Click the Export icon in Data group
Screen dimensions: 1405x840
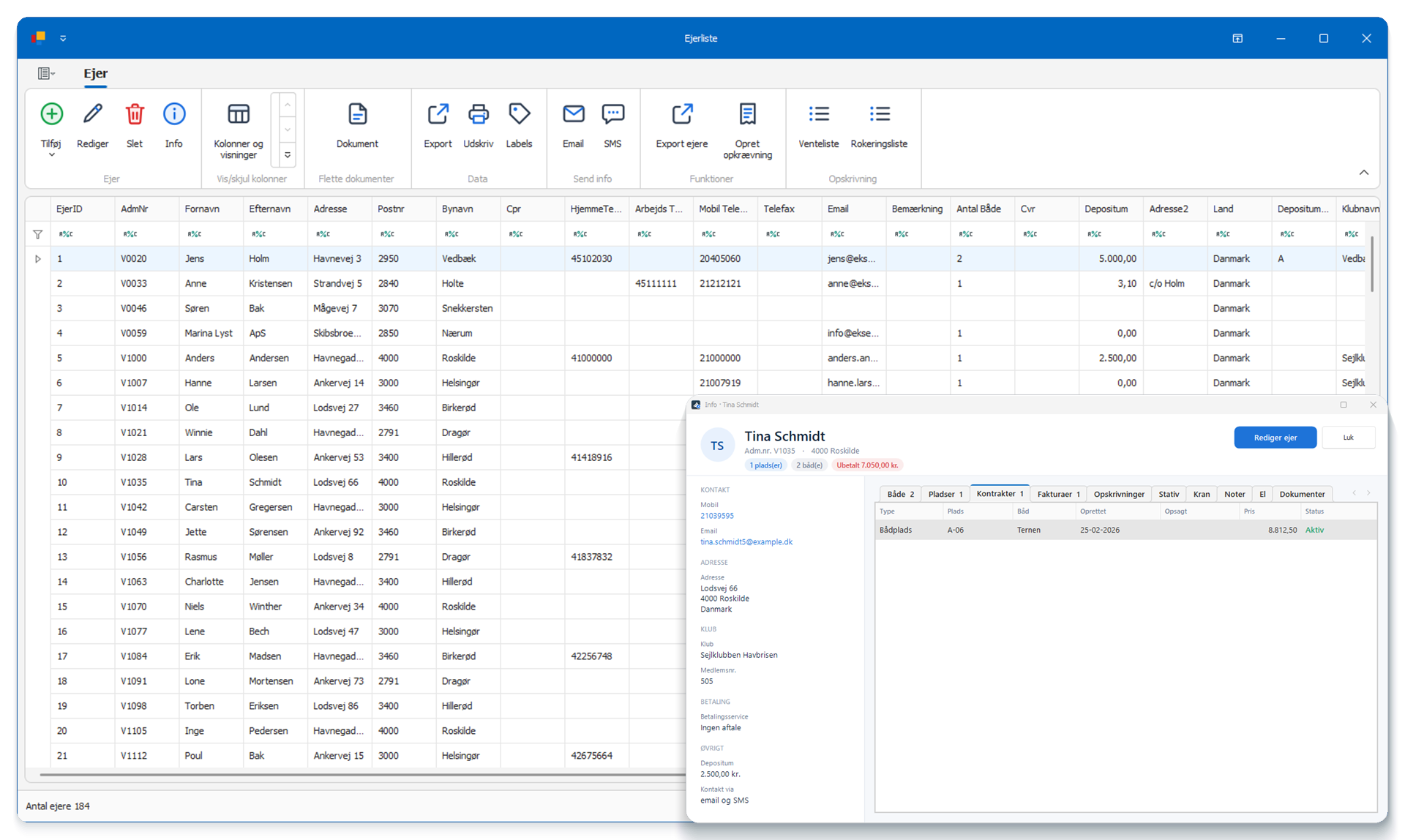(438, 114)
